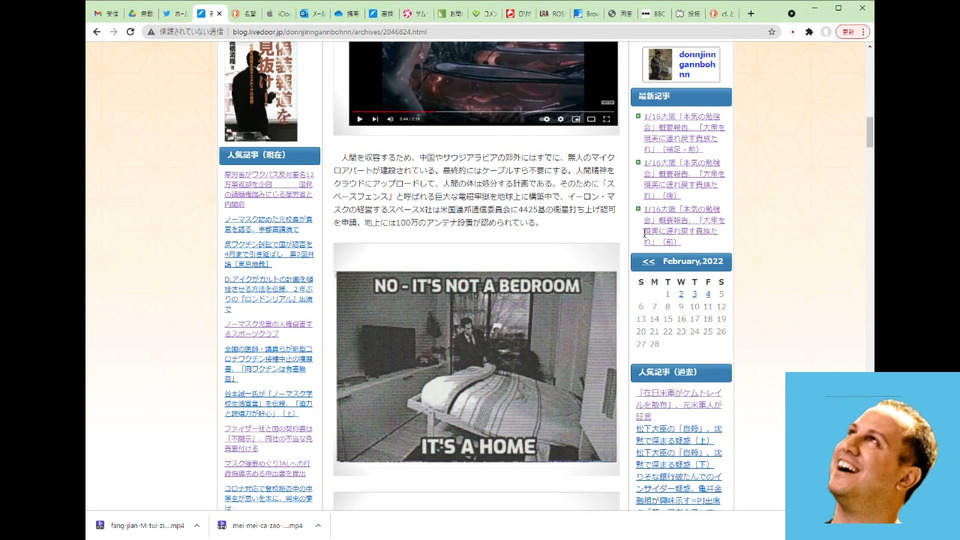Expand mei-mei-ca-zao mp4 download options

[x=318, y=525]
